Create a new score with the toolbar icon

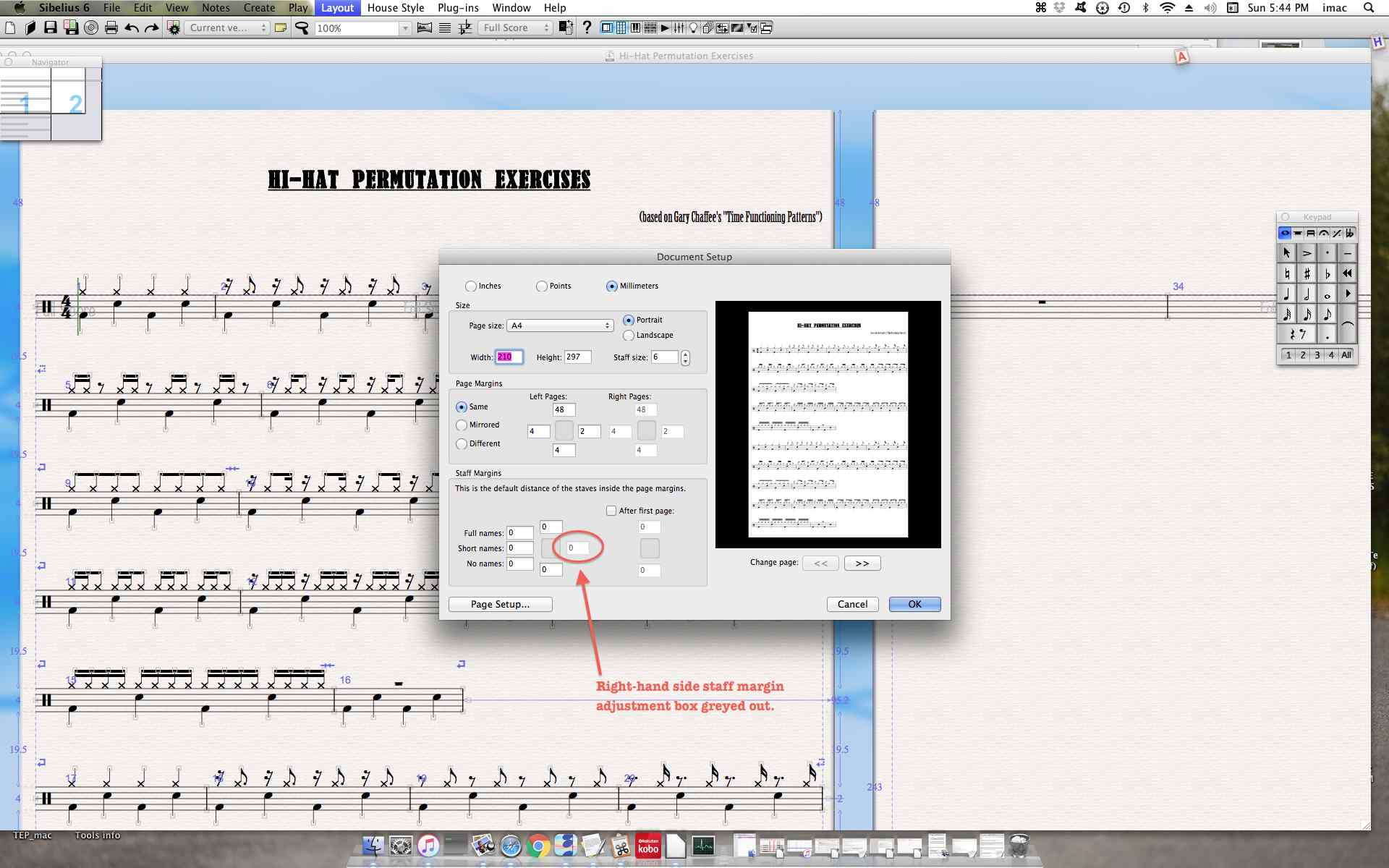[10, 27]
